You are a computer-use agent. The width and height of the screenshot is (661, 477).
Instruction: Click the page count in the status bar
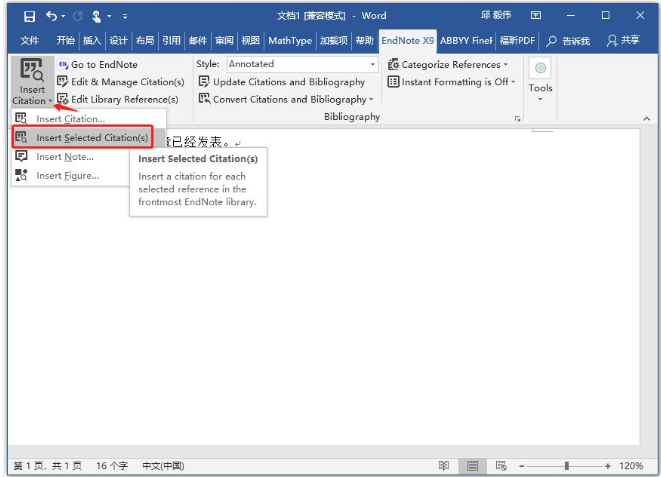(x=48, y=466)
